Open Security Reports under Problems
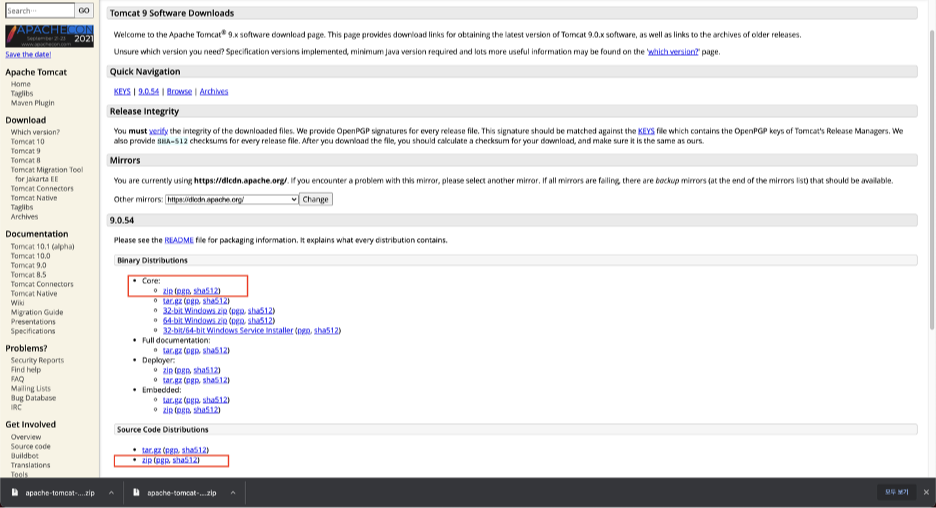936x508 pixels. (37, 361)
